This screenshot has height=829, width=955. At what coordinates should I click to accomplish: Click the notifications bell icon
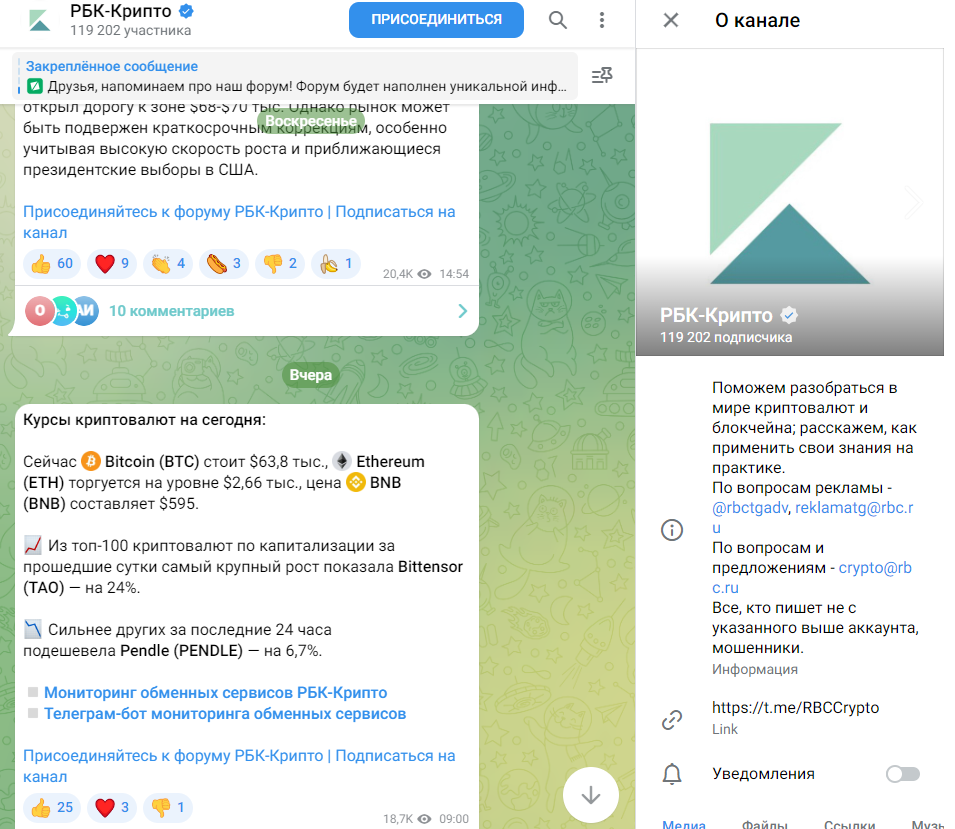click(x=672, y=774)
